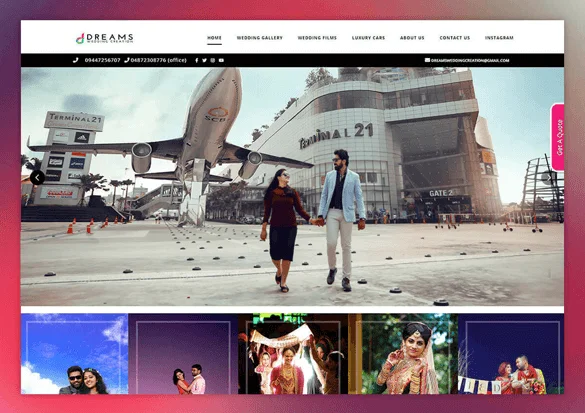The image size is (585, 413).
Task: Open the CONTACT US menu item
Action: click(x=455, y=38)
